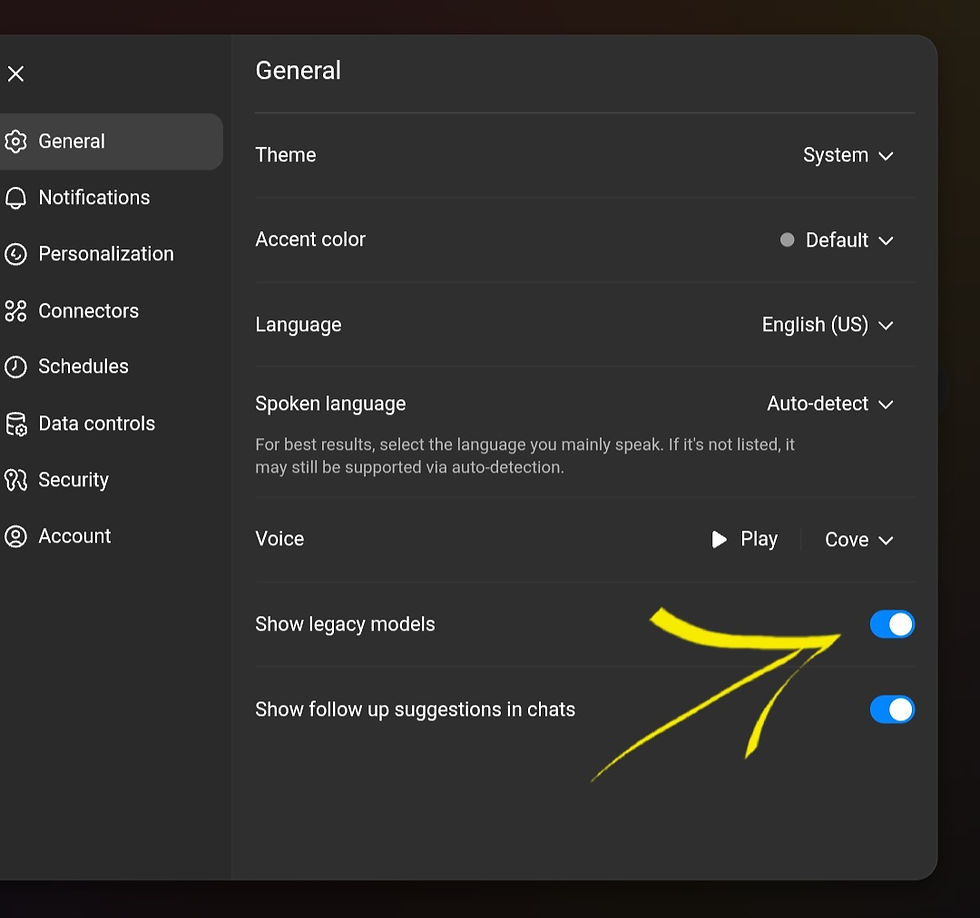Click the Notifications bell icon
The height and width of the screenshot is (918, 980).
16,198
